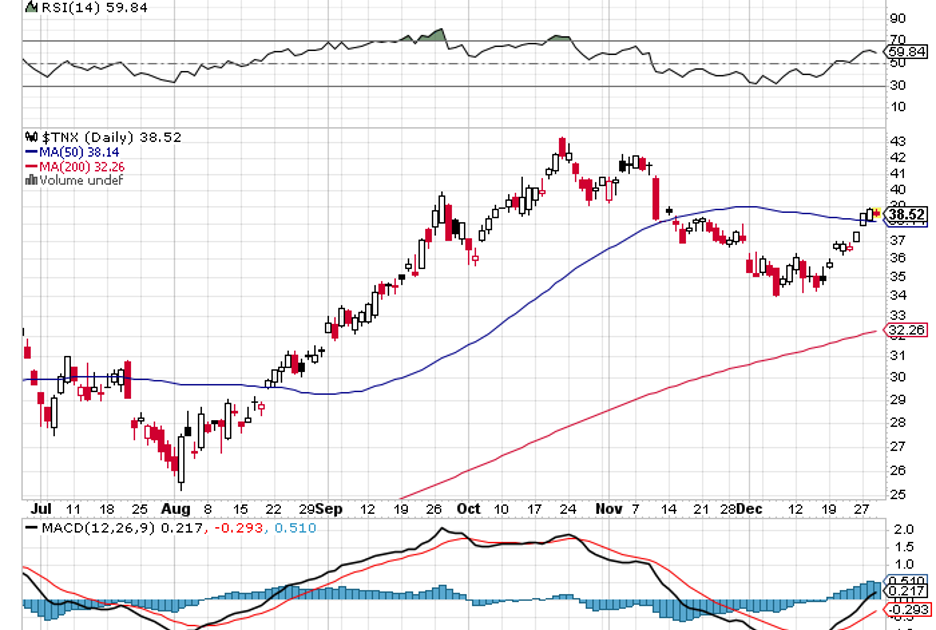The height and width of the screenshot is (630, 936).
Task: Click the red MA(200) legend line marker
Action: click(31, 167)
